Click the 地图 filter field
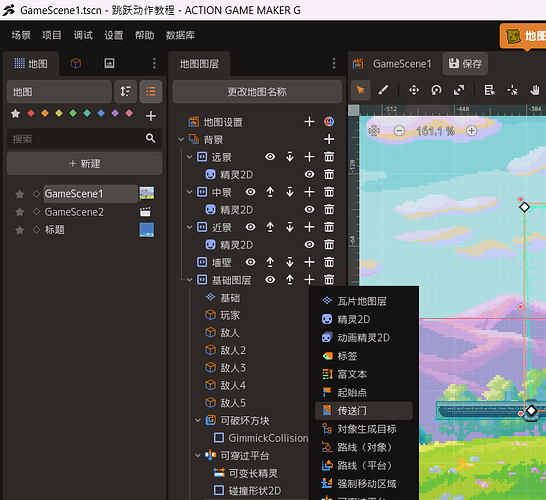The width and height of the screenshot is (546, 500). click(59, 92)
